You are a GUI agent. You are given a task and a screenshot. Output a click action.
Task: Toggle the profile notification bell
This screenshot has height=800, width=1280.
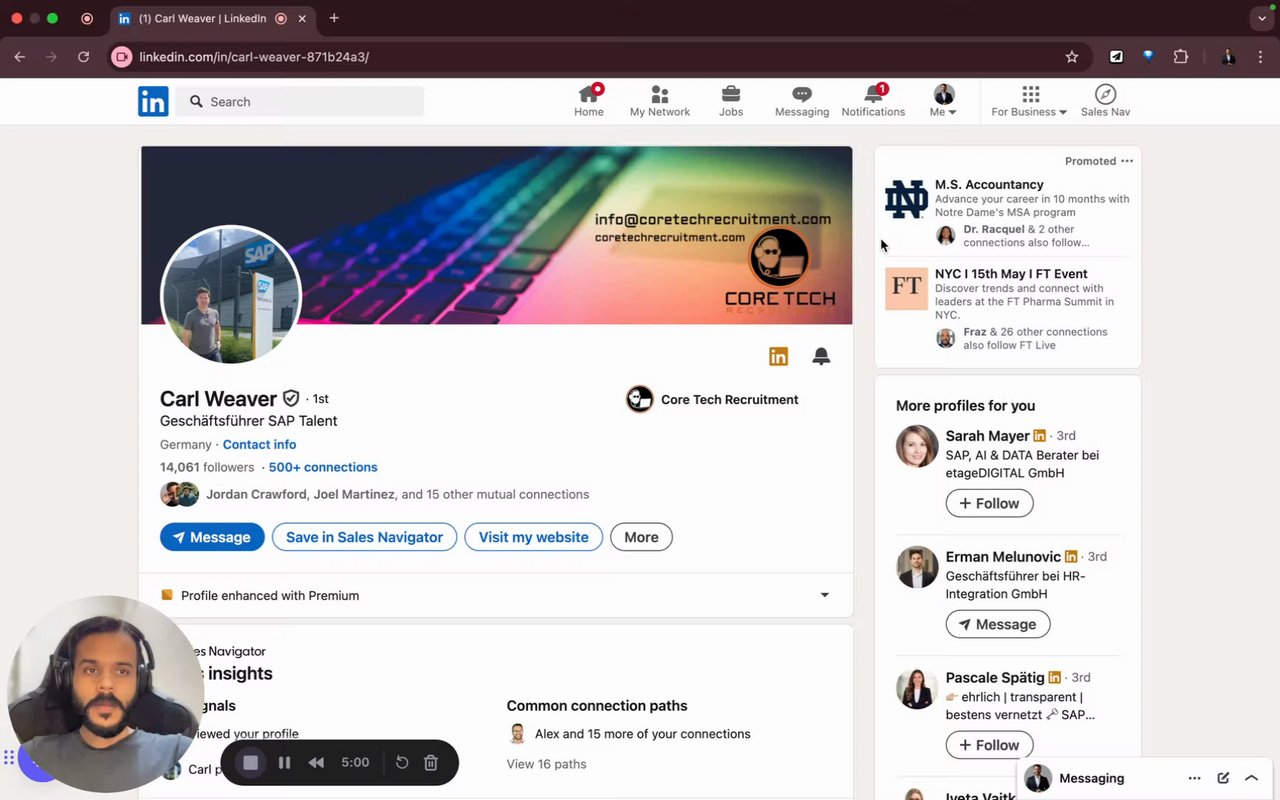point(821,356)
